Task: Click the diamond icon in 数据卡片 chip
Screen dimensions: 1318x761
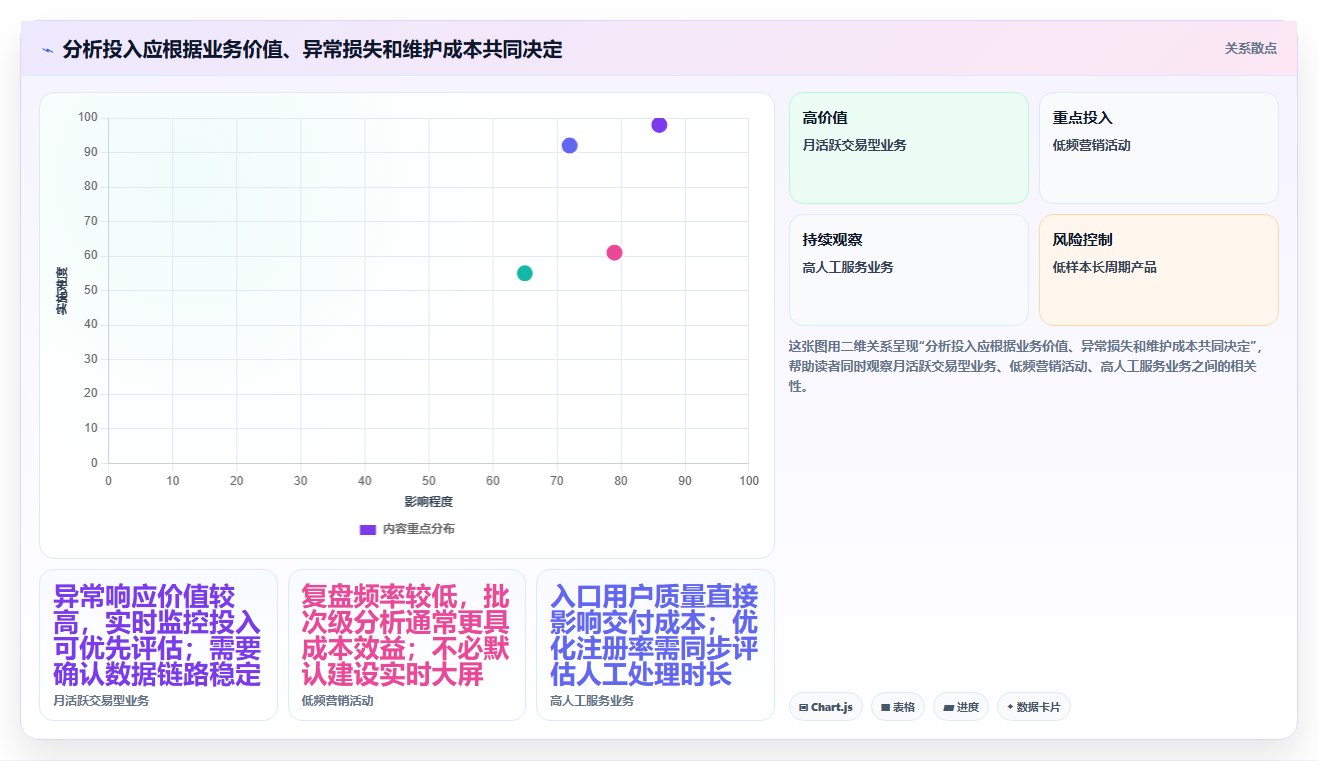Action: [x=1010, y=707]
